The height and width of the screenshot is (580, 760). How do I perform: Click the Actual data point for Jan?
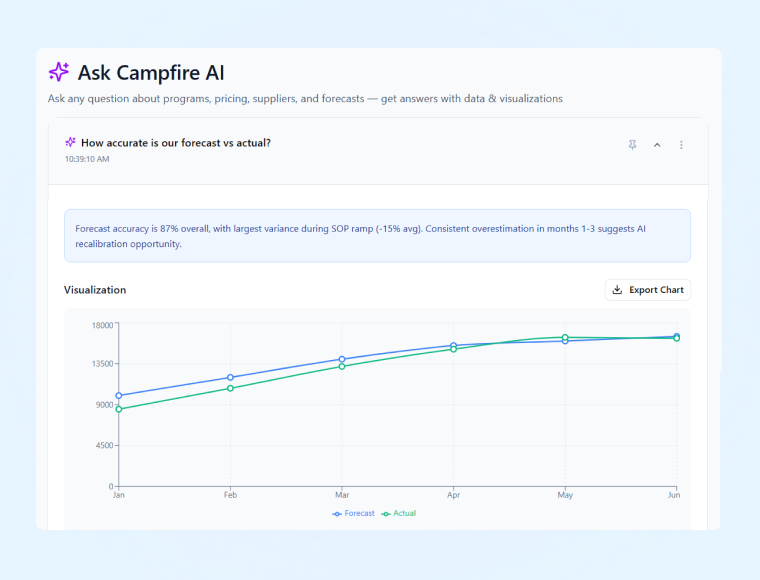(x=119, y=409)
